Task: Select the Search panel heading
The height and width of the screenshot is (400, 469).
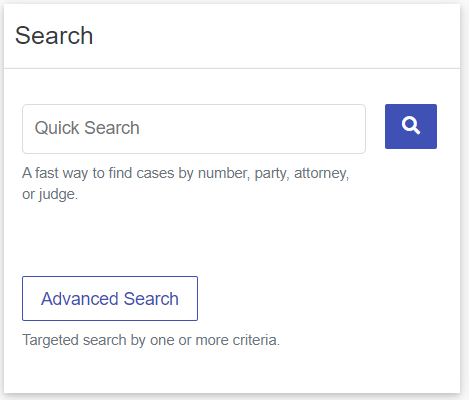Action: click(x=54, y=35)
